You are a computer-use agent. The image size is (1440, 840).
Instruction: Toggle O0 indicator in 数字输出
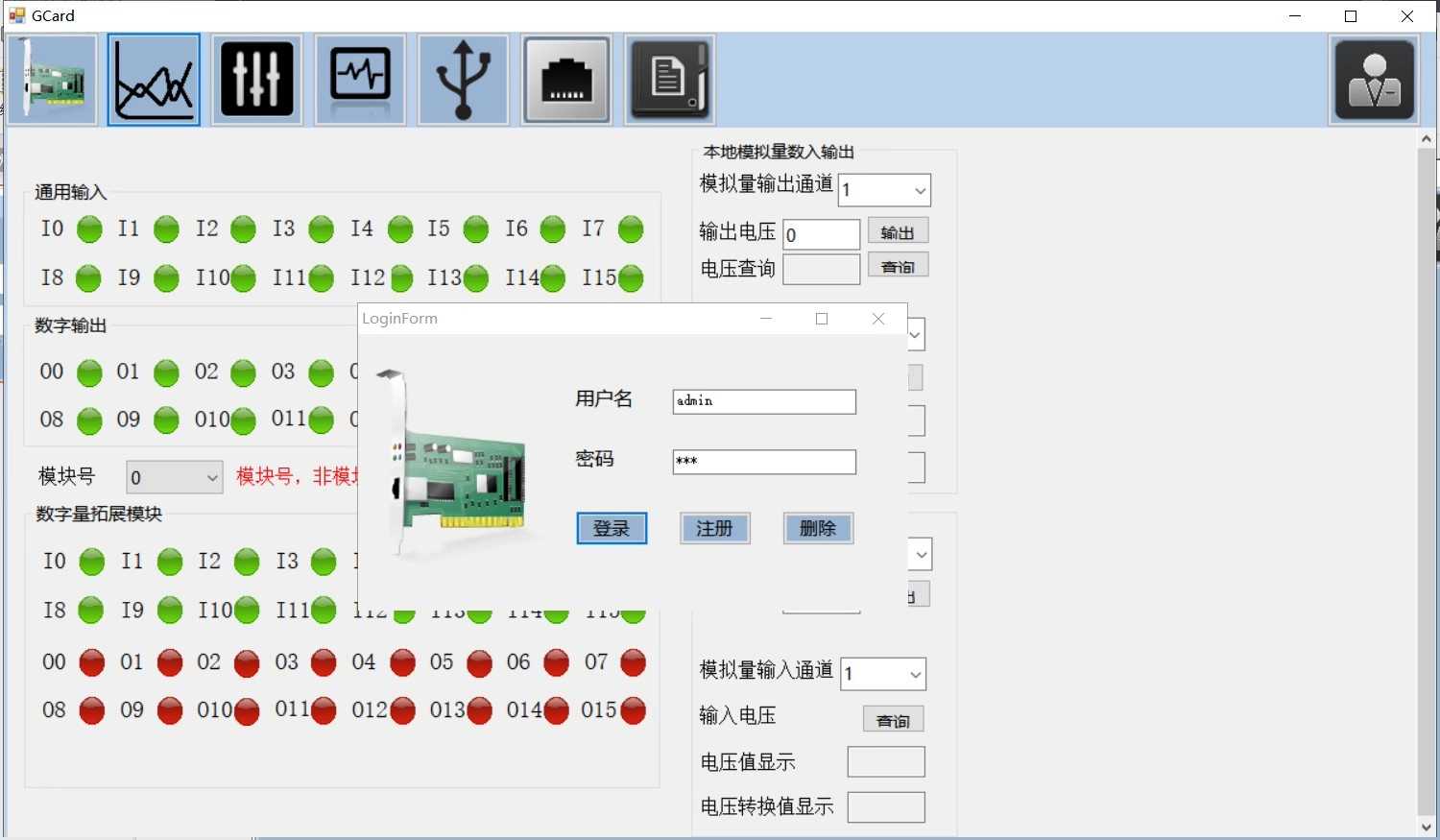[x=89, y=372]
